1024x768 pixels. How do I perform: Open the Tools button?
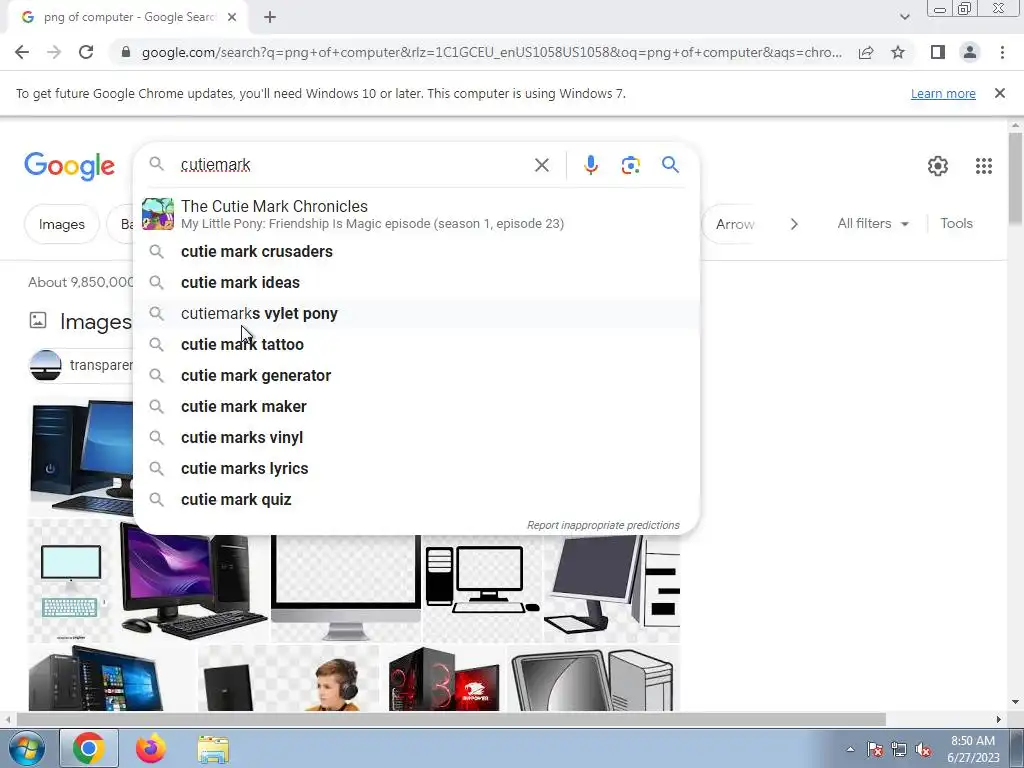(956, 223)
